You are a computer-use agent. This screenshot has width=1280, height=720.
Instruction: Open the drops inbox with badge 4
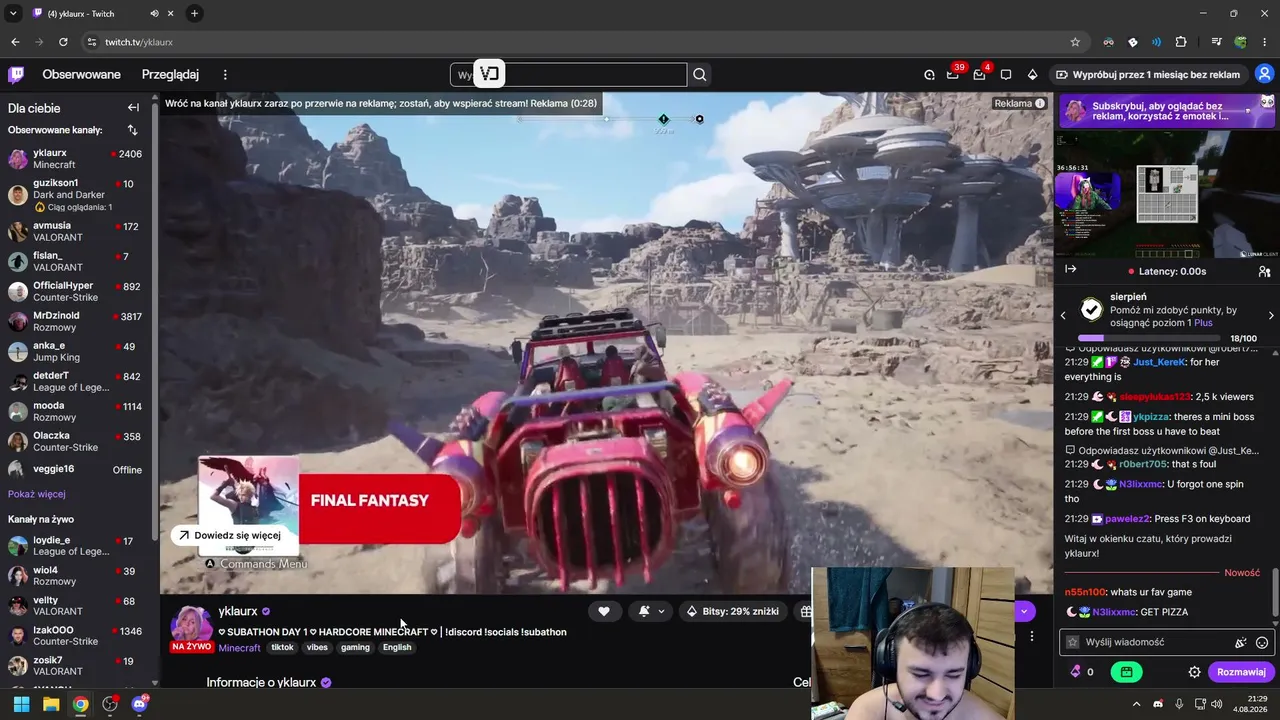pyautogui.click(x=980, y=74)
